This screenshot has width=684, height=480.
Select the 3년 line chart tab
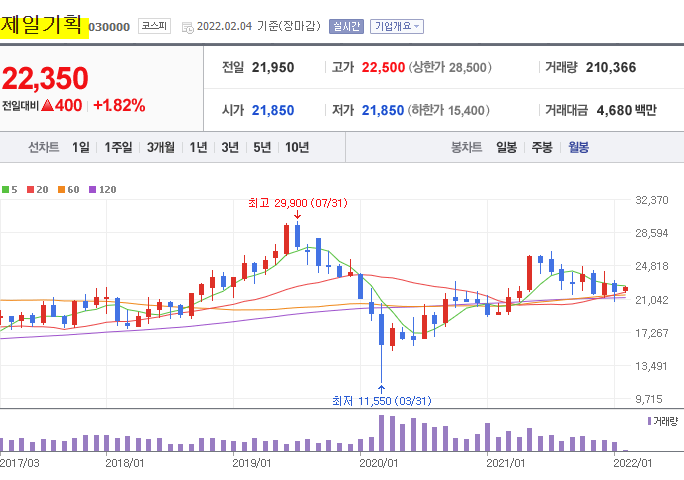coord(230,147)
